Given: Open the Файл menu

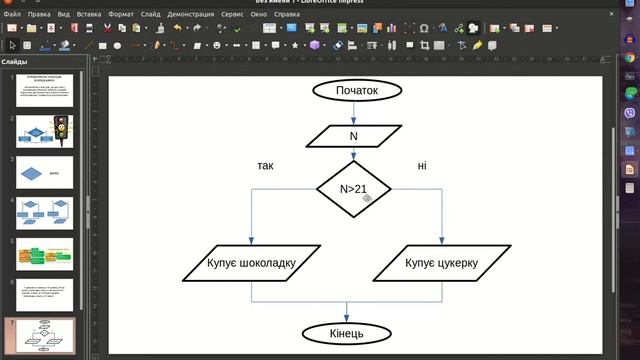Looking at the screenshot, I should (x=12, y=14).
